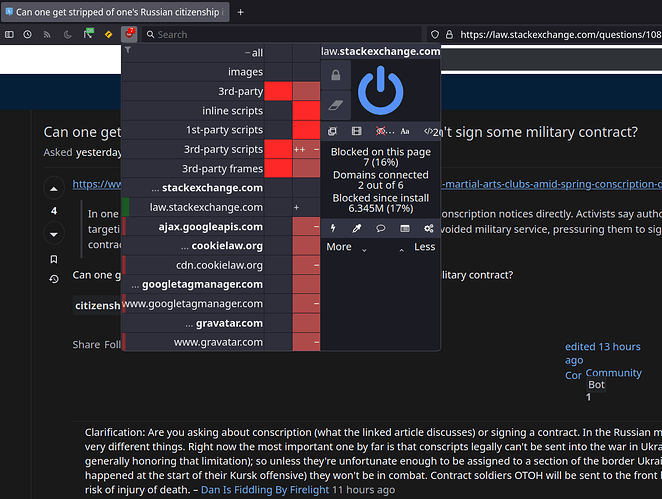
Task: Click the local rule cell for '1st-party scripts' row
Action: coord(306,130)
